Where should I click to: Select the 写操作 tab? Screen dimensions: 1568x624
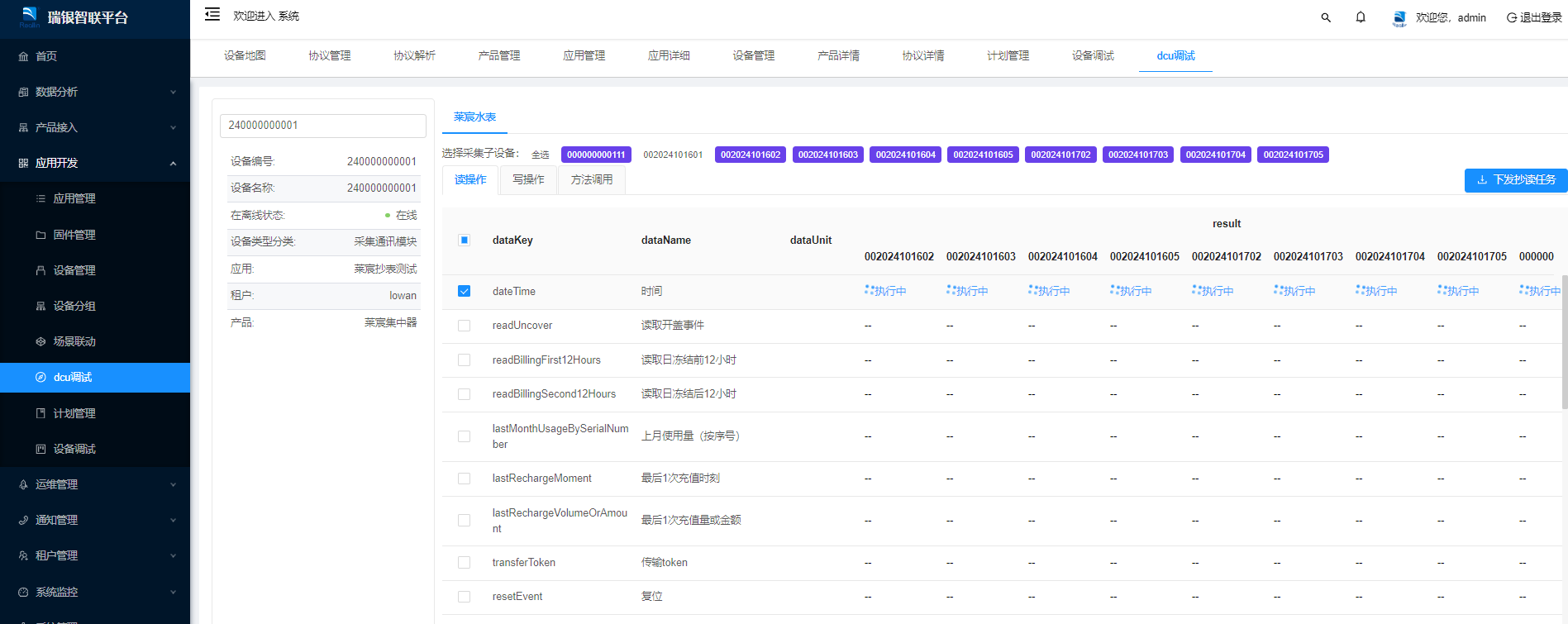coord(528,179)
